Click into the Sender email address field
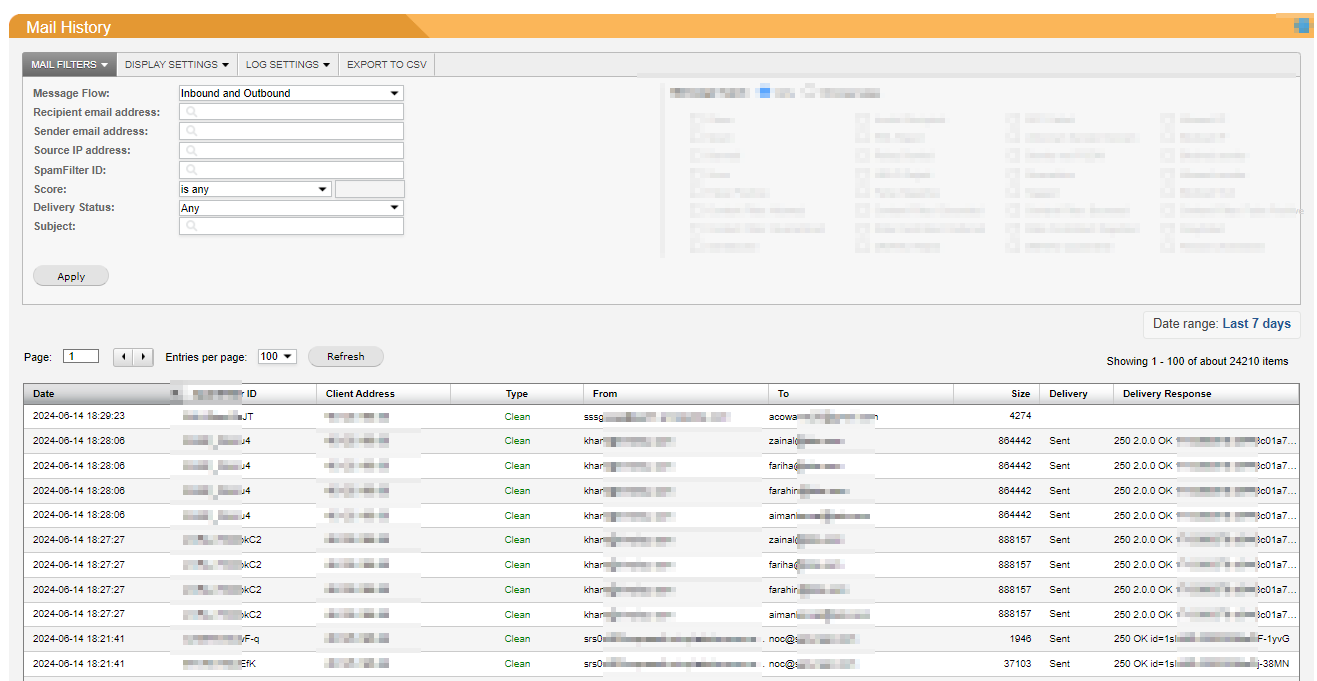The image size is (1317, 681). pyautogui.click(x=291, y=131)
